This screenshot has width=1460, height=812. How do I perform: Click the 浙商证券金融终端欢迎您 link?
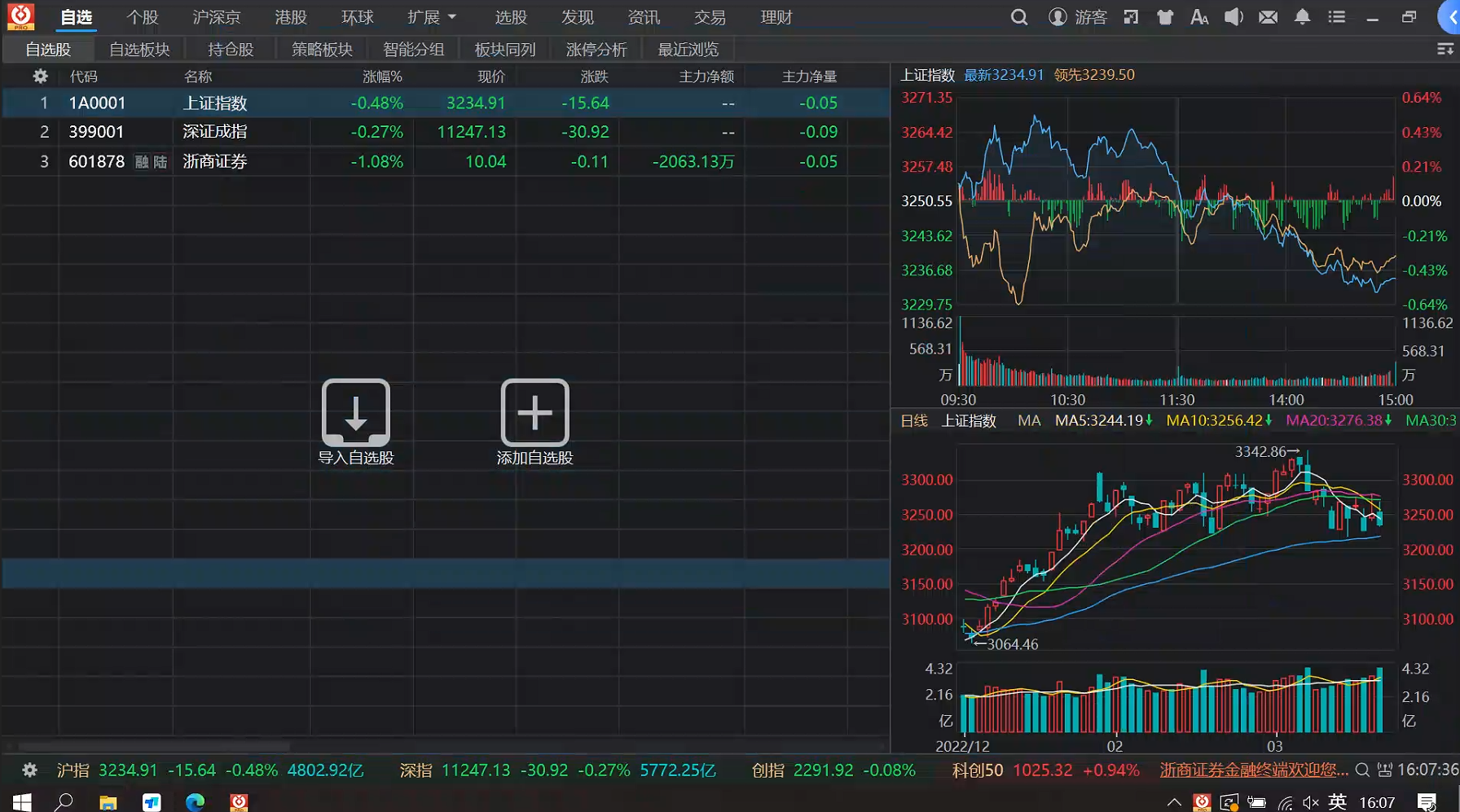1253,770
